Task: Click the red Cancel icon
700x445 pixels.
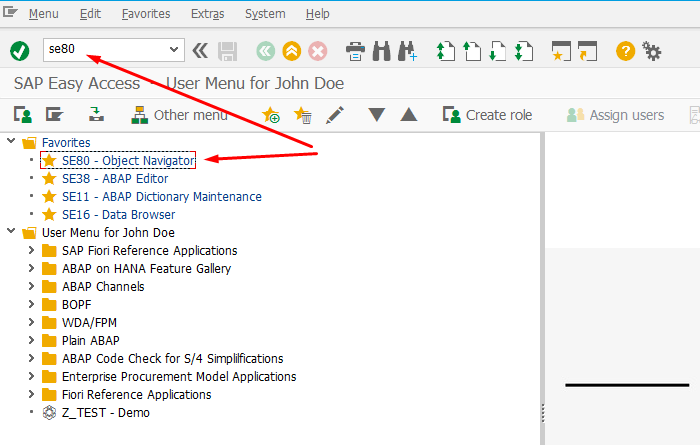Action: pyautogui.click(x=318, y=51)
